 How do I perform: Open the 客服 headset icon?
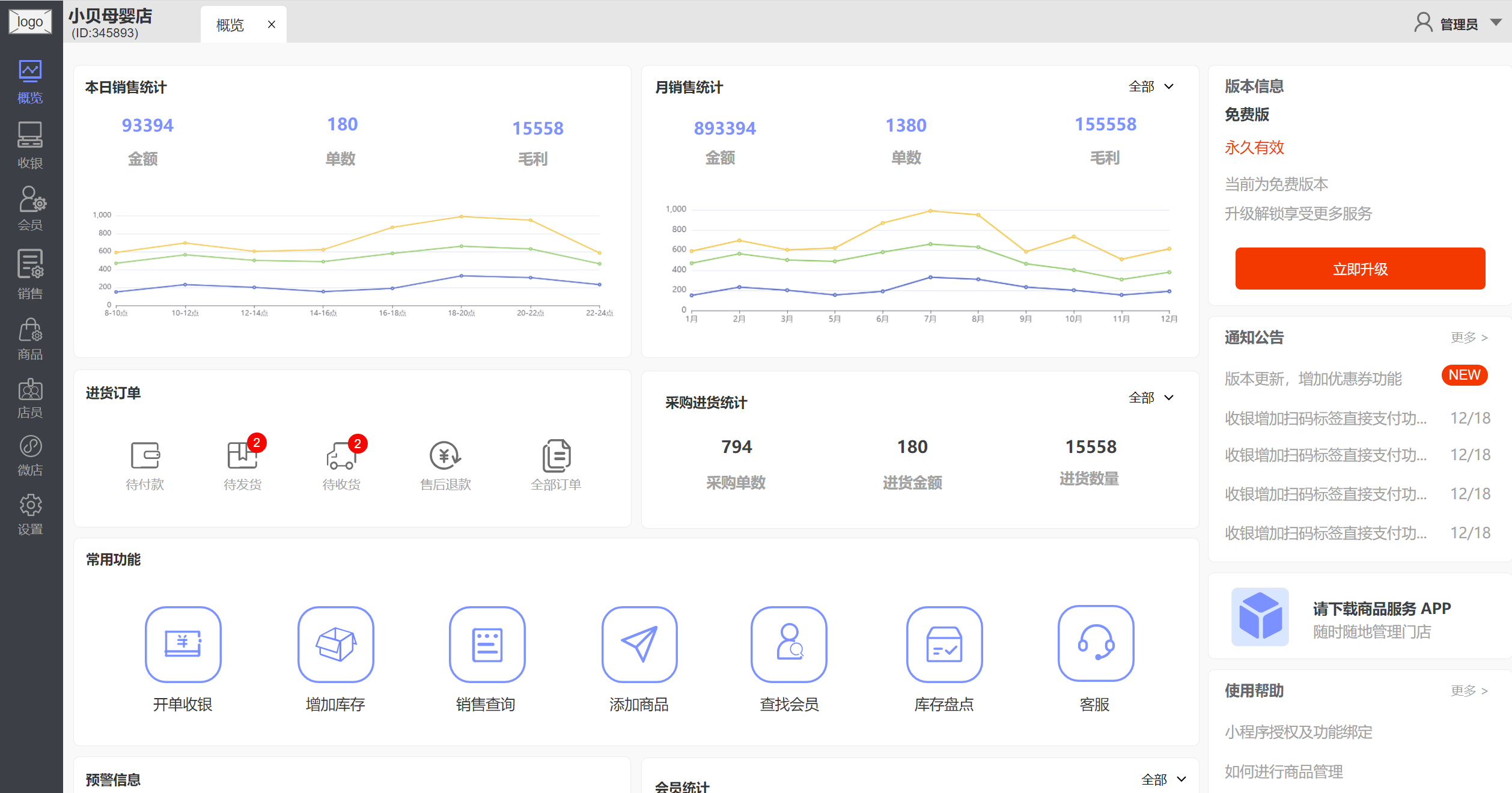pyautogui.click(x=1096, y=643)
